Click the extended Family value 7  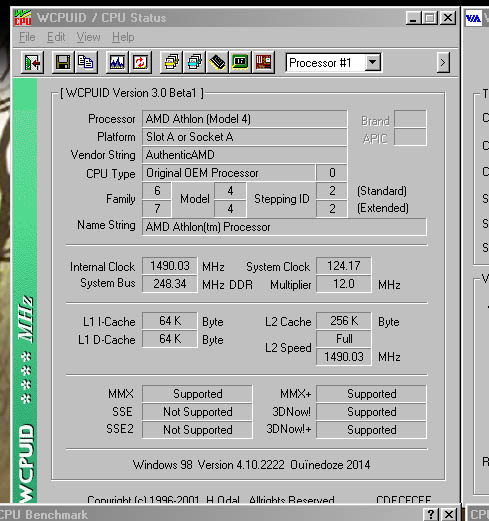coord(157,209)
